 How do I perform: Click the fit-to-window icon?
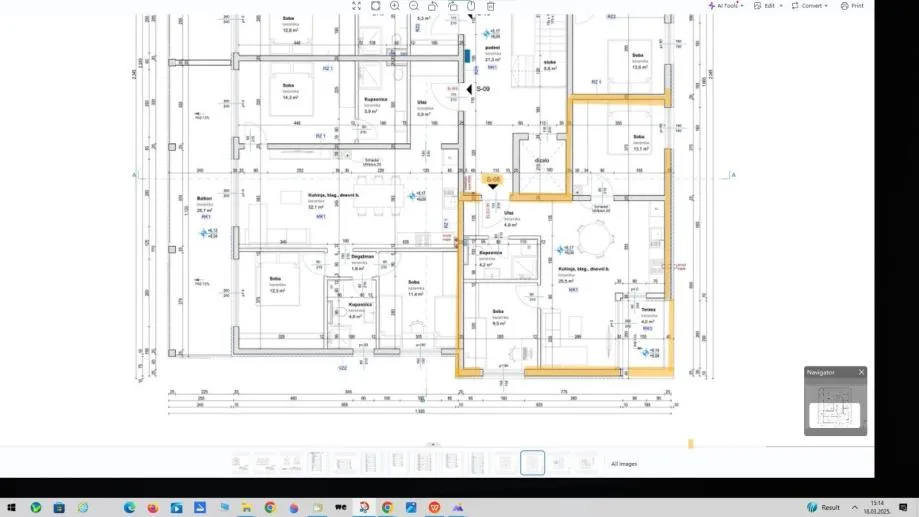[376, 6]
